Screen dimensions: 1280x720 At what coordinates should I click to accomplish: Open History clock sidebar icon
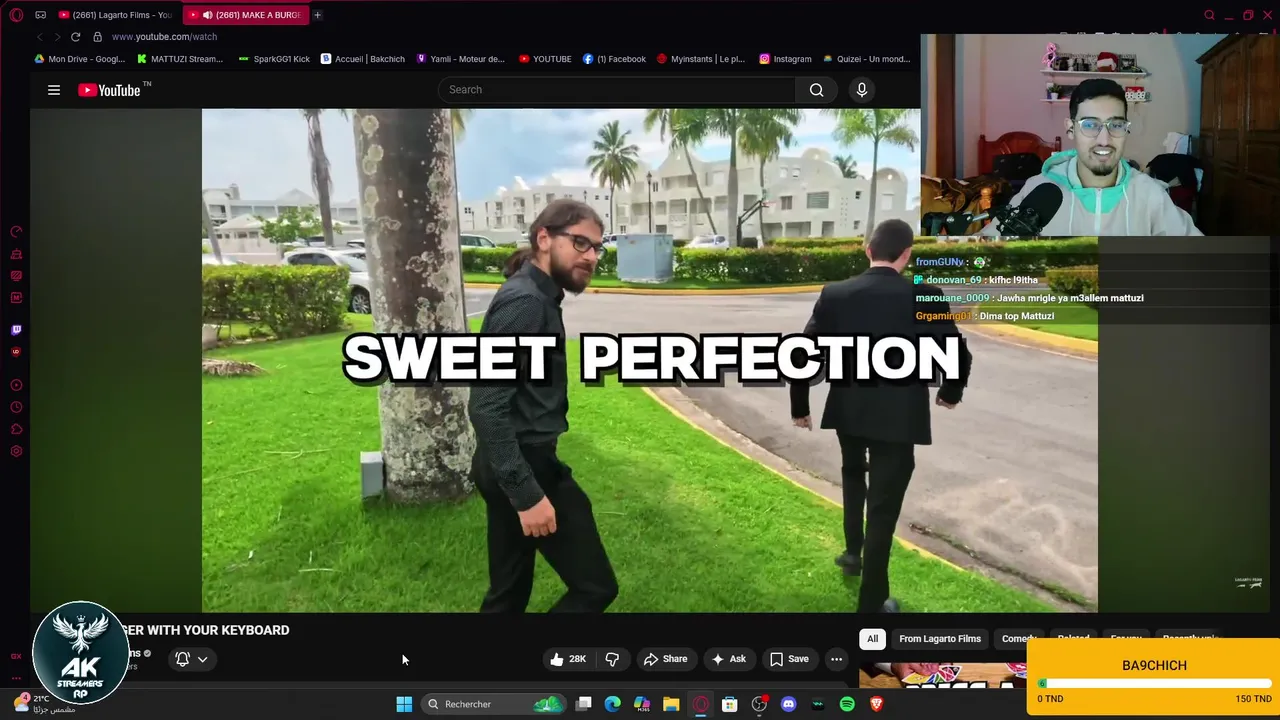tap(16, 407)
